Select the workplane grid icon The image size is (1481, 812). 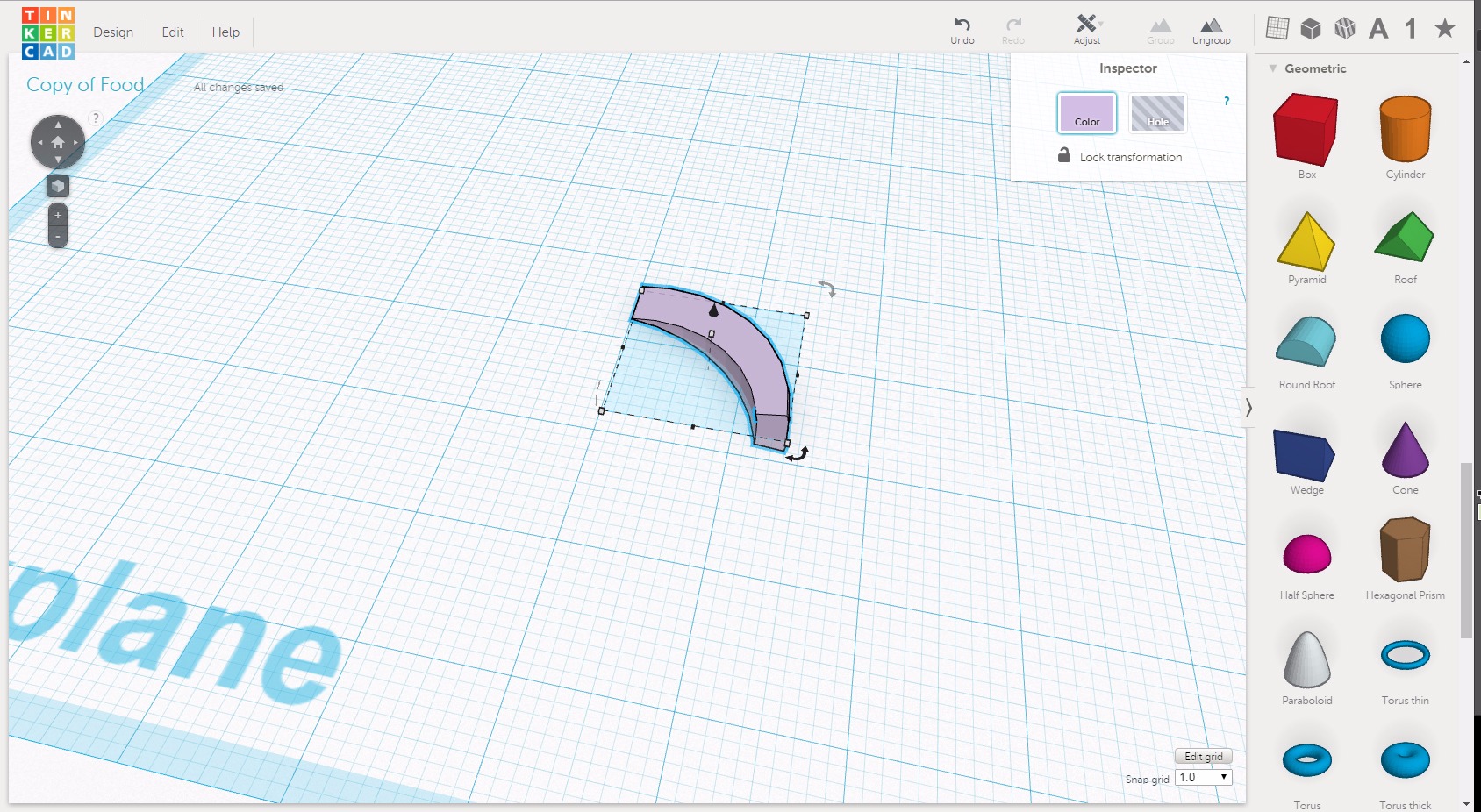(x=1277, y=28)
